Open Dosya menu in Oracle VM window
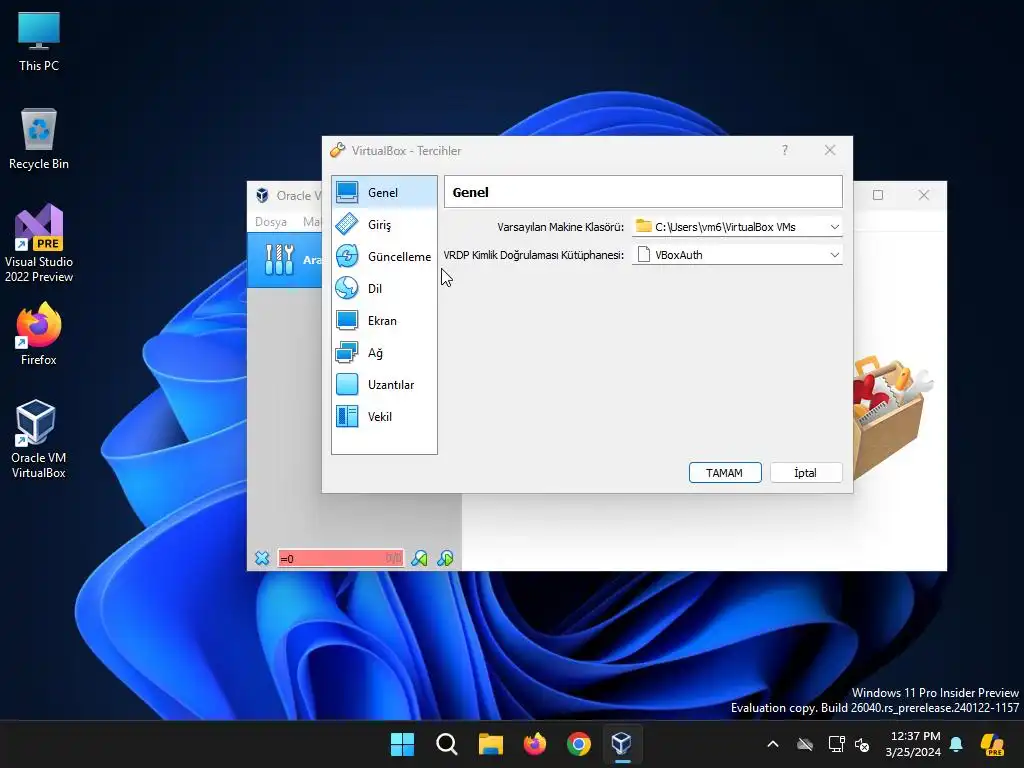This screenshot has height=768, width=1024. [x=271, y=222]
